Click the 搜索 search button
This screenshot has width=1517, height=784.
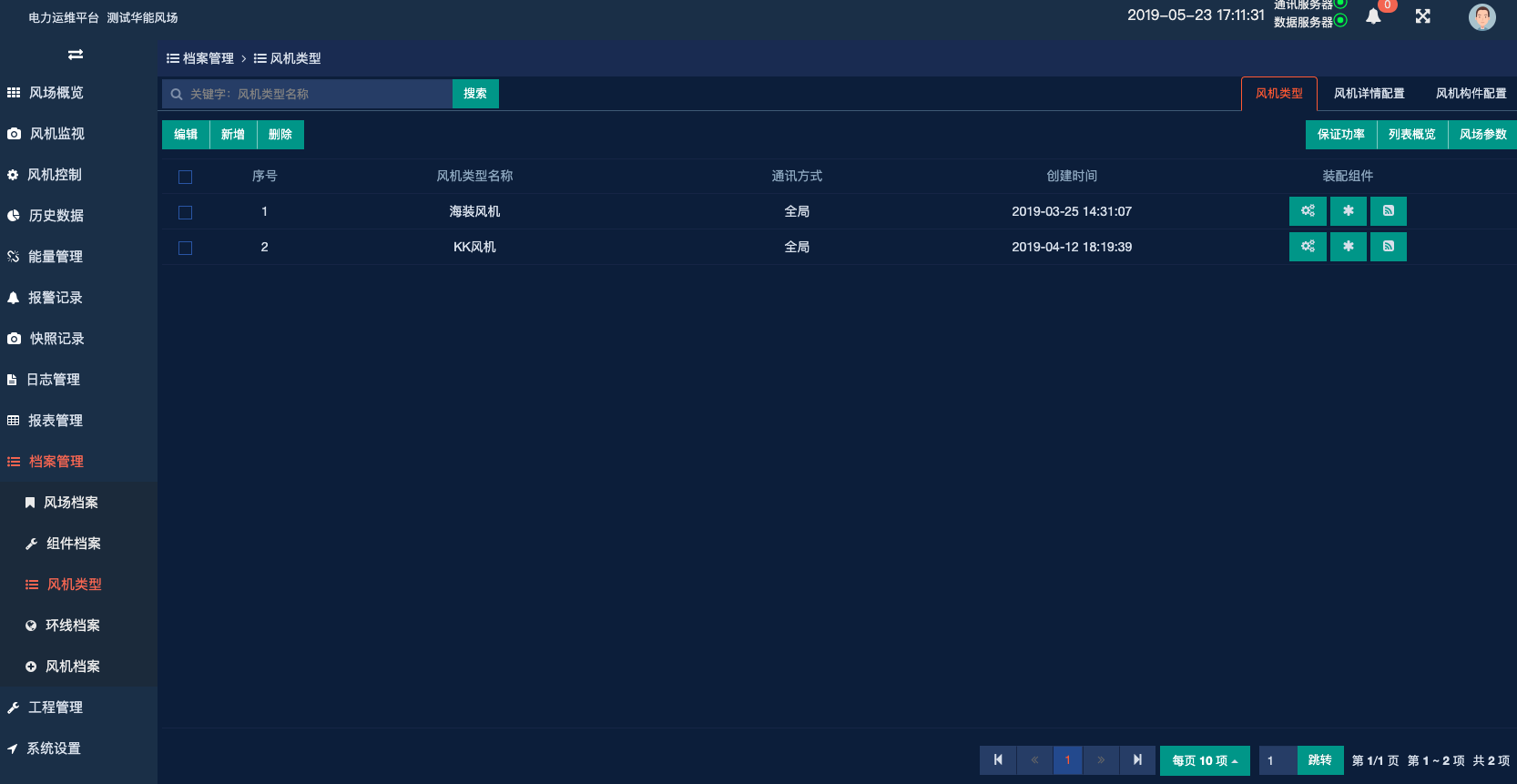point(475,94)
